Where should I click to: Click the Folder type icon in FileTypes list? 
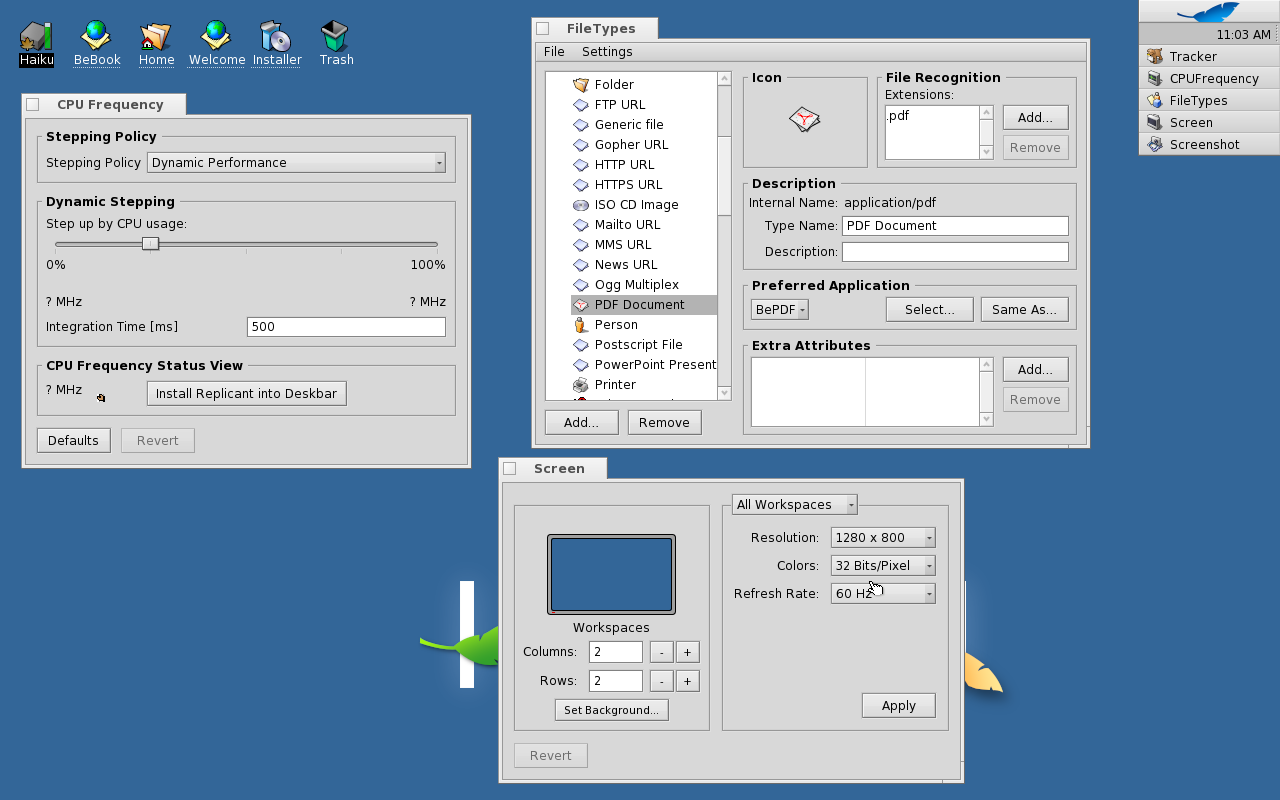[581, 85]
